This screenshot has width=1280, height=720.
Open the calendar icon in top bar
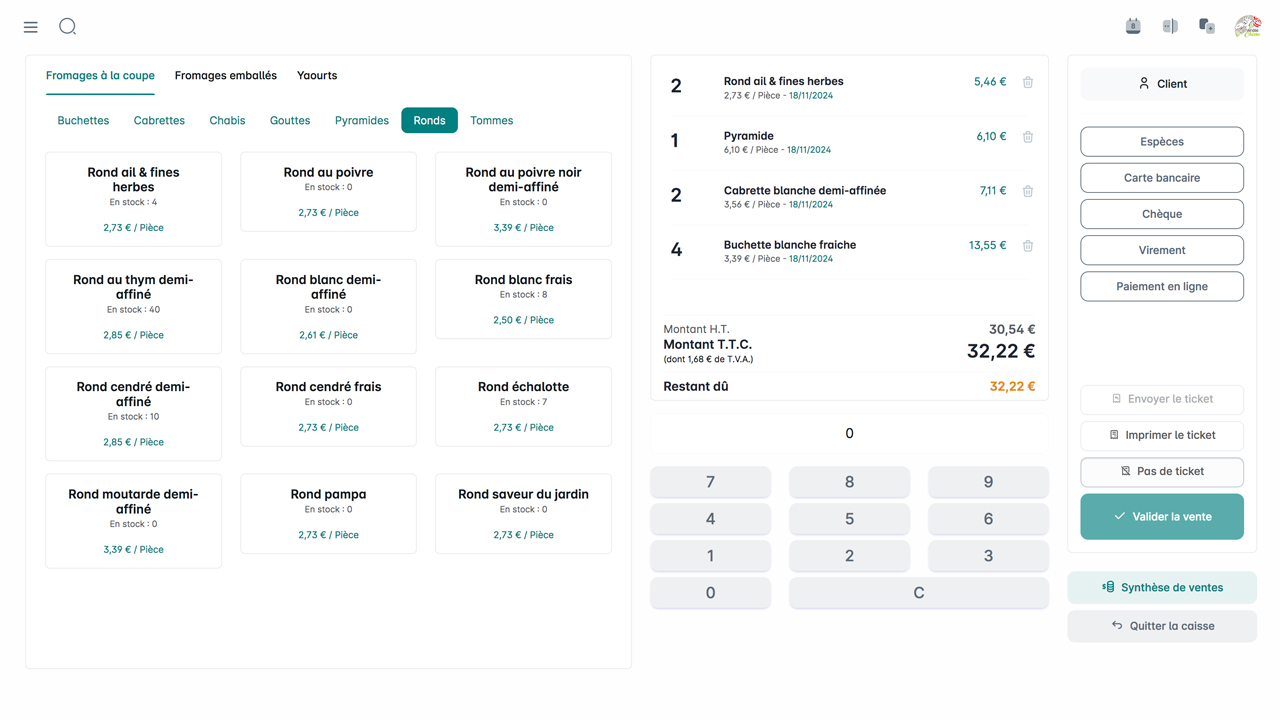[1133, 27]
